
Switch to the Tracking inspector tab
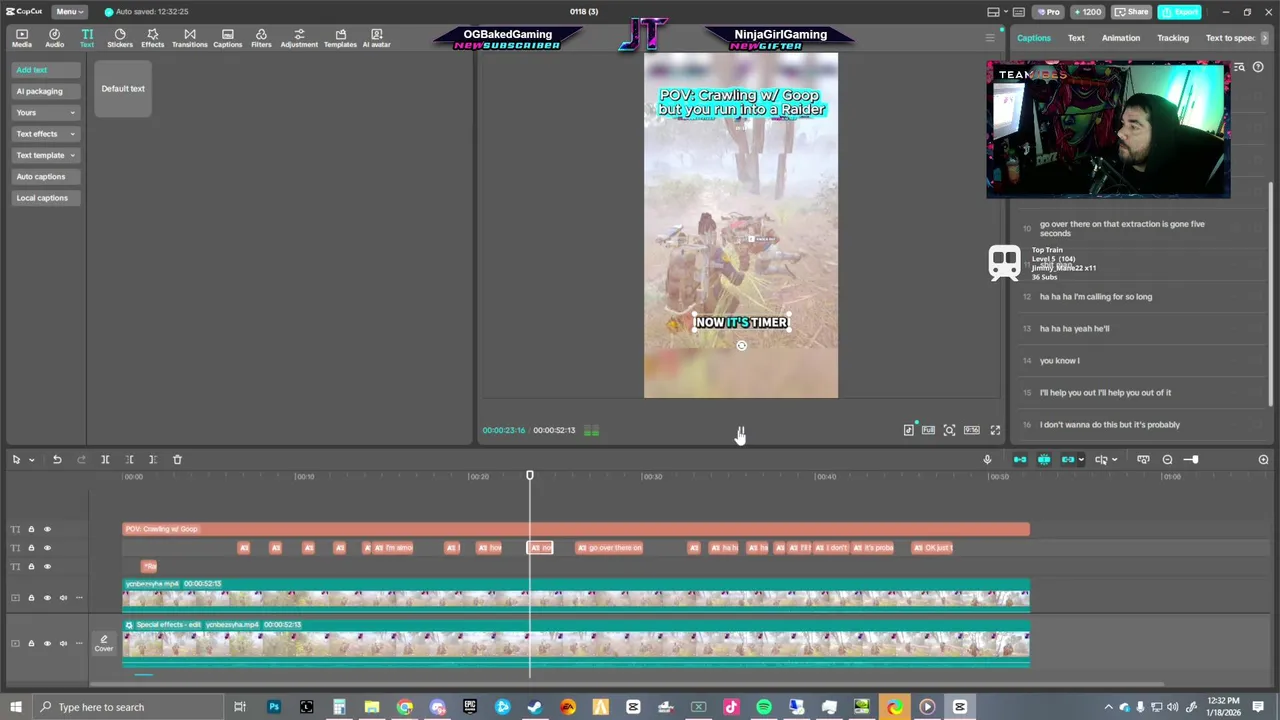[1173, 38]
